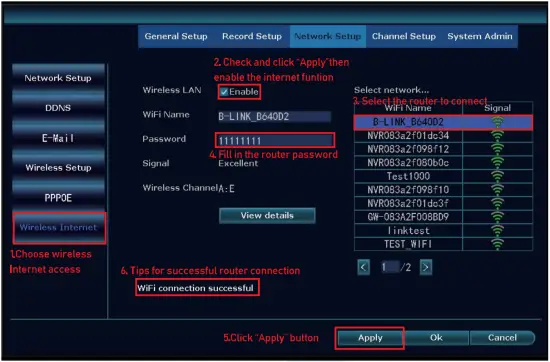Click signal icon of linktest row
This screenshot has height=362, width=550.
point(497,230)
